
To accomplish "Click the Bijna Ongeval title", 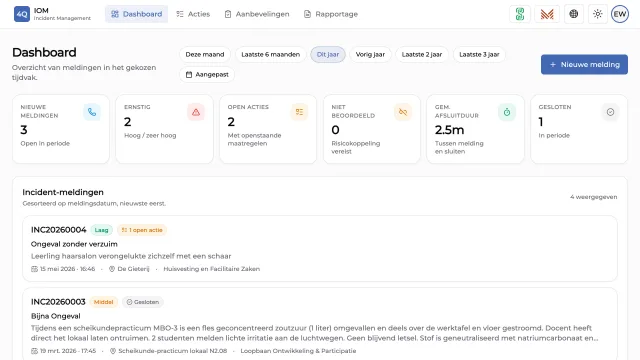I will [x=56, y=316].
